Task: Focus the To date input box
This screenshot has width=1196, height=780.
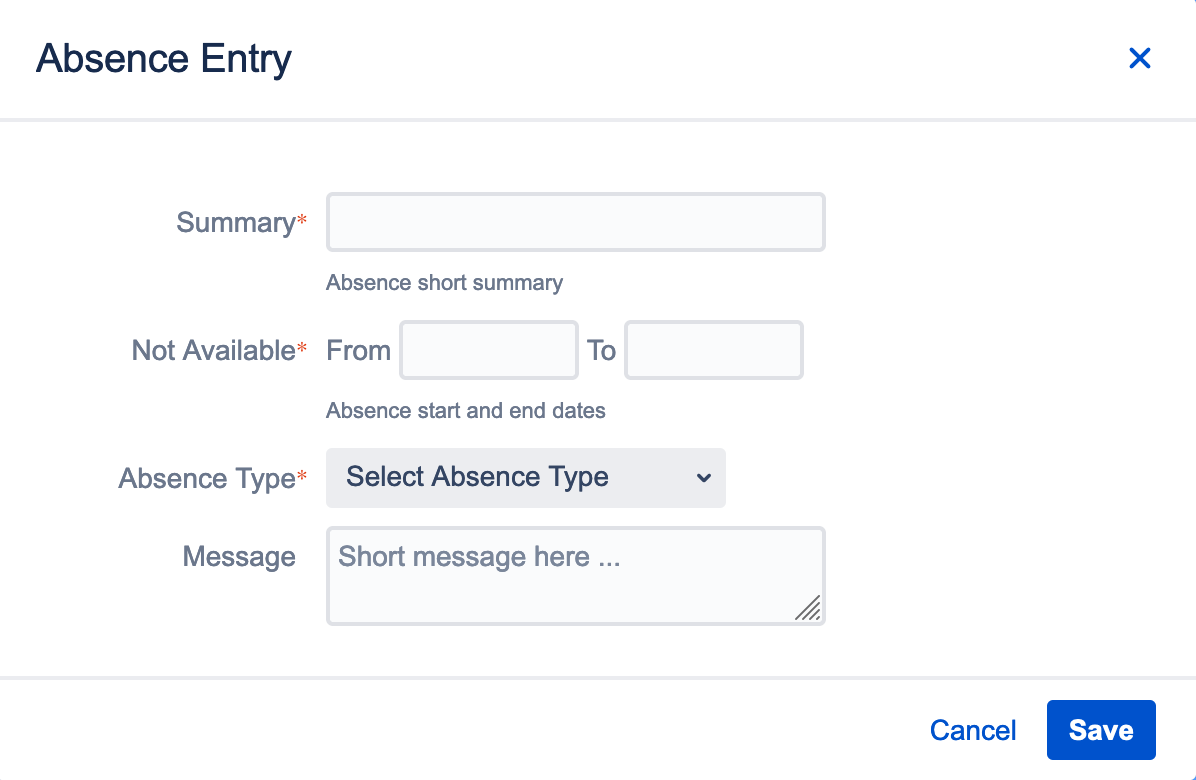Action: (713, 350)
